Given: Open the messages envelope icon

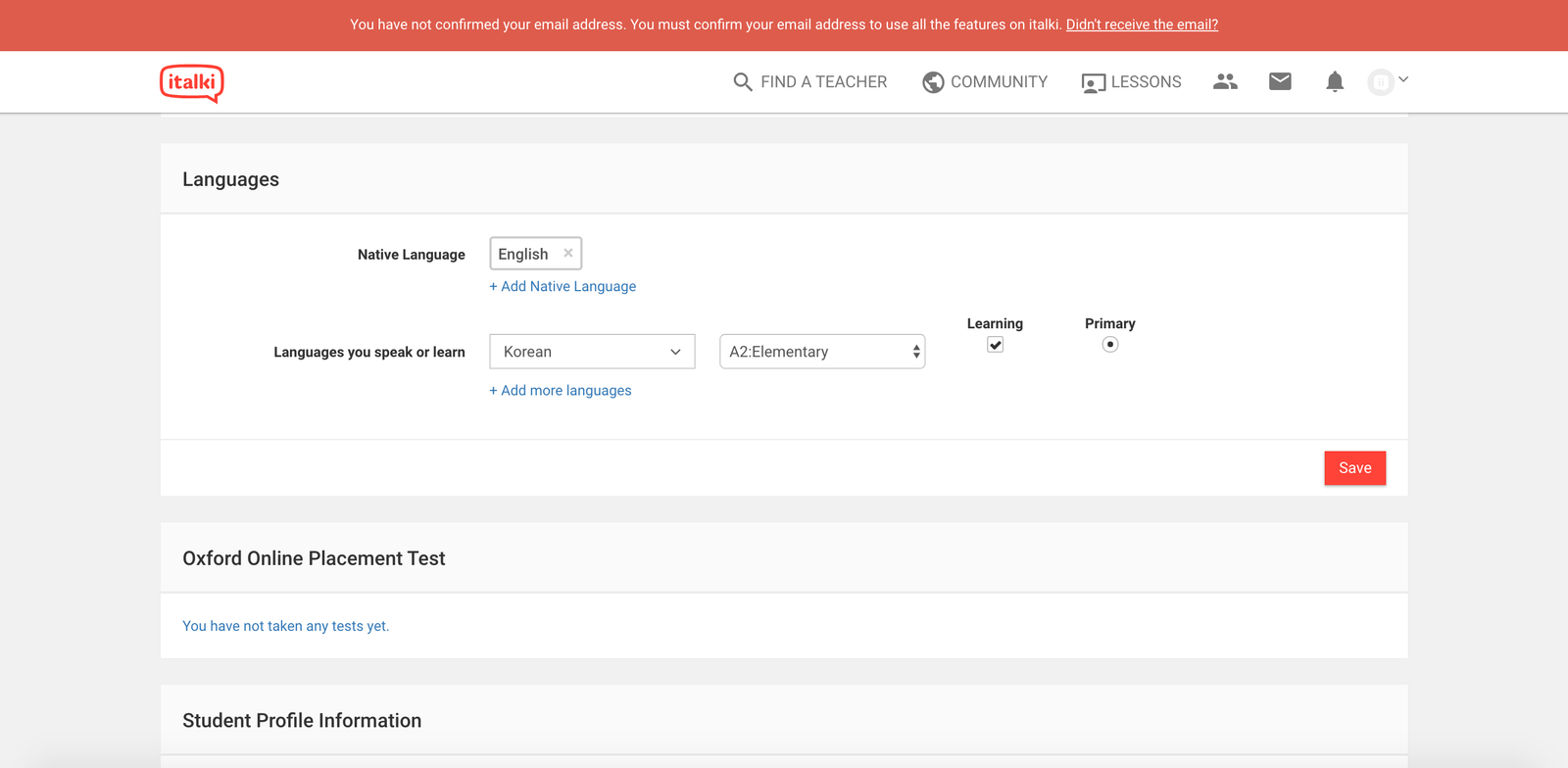Looking at the screenshot, I should [x=1280, y=81].
